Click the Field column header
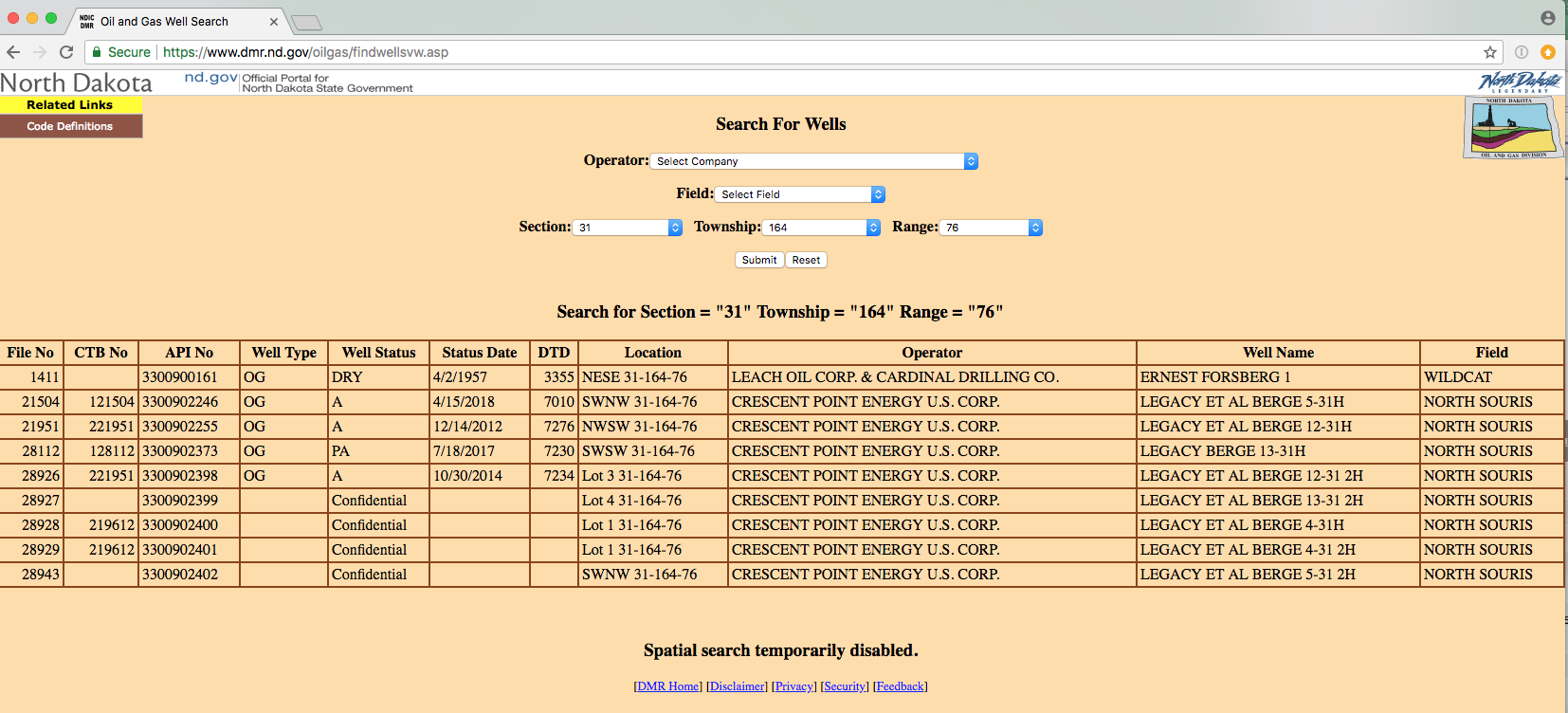This screenshot has height=713, width=1568. 1492,353
